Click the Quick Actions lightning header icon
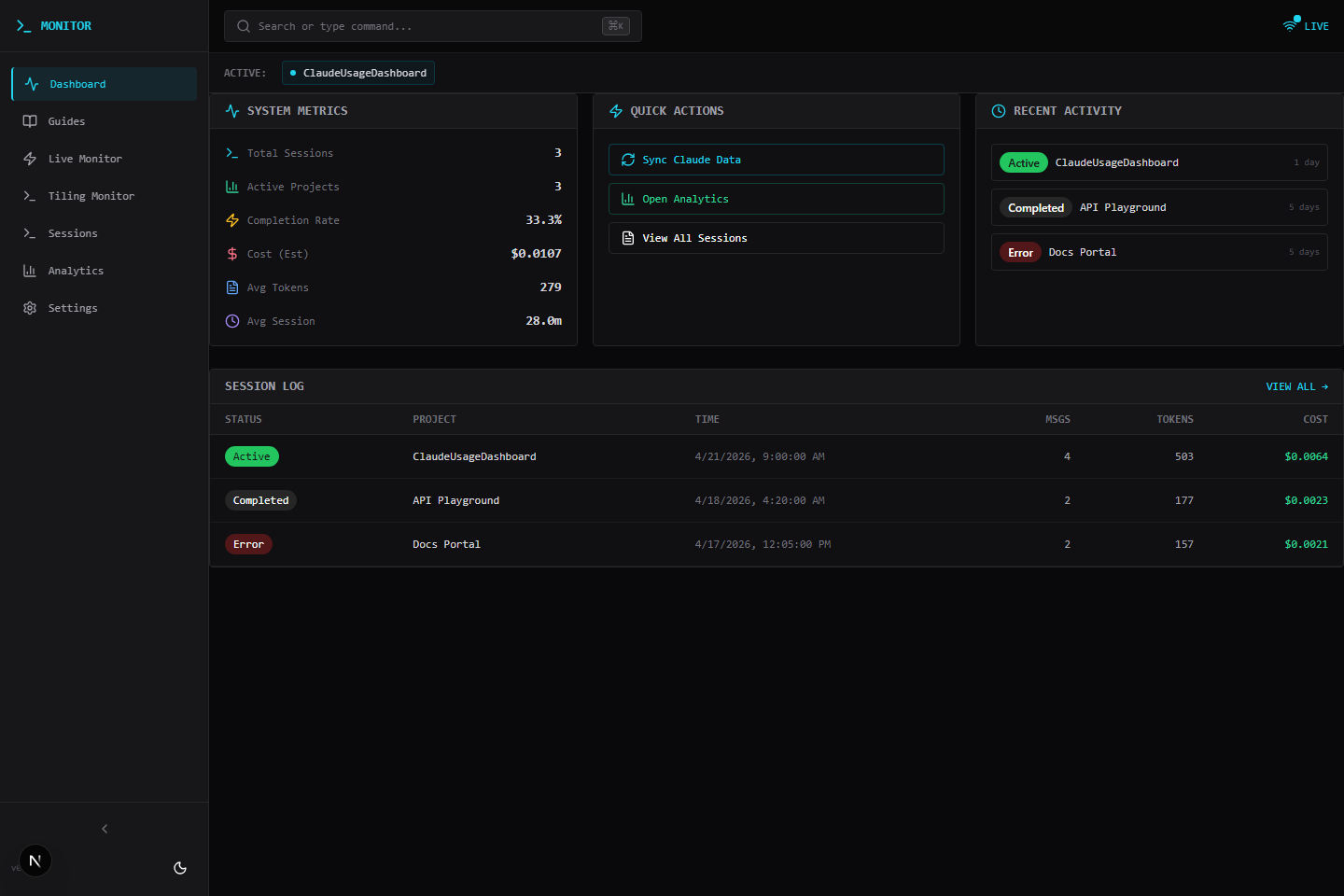The height and width of the screenshot is (896, 1344). pyautogui.click(x=616, y=111)
